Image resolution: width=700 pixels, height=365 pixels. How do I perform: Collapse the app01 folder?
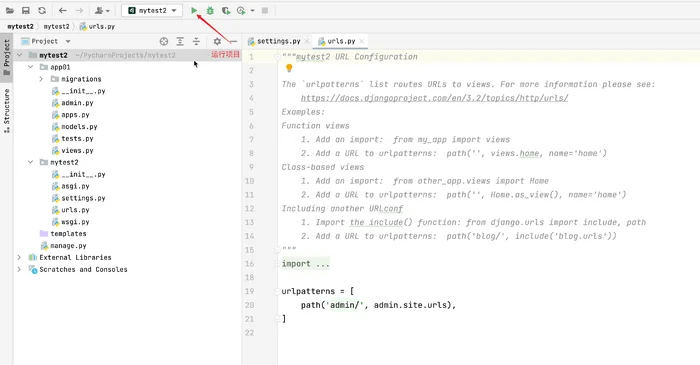pos(30,67)
